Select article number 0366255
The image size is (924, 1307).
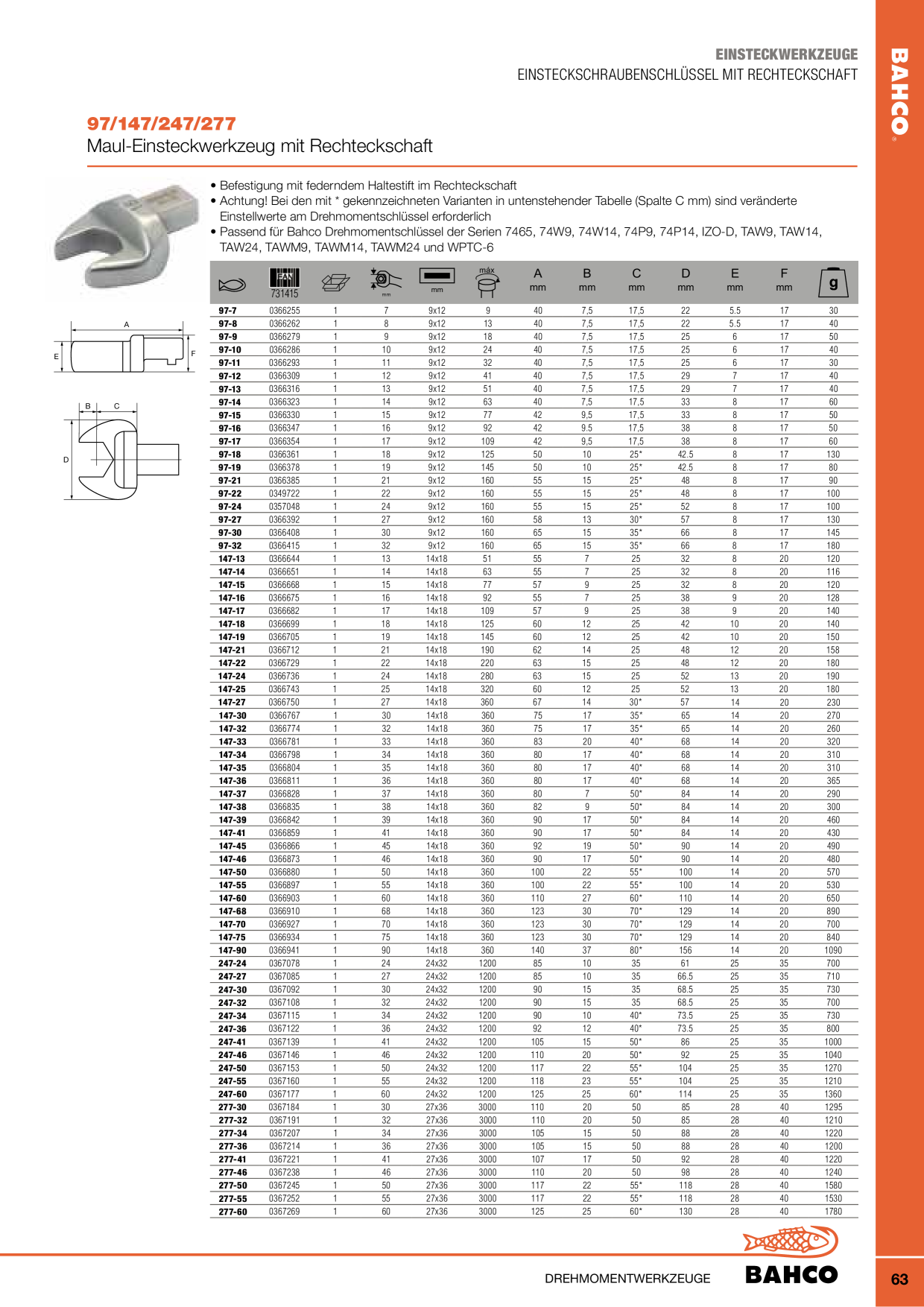tap(285, 311)
